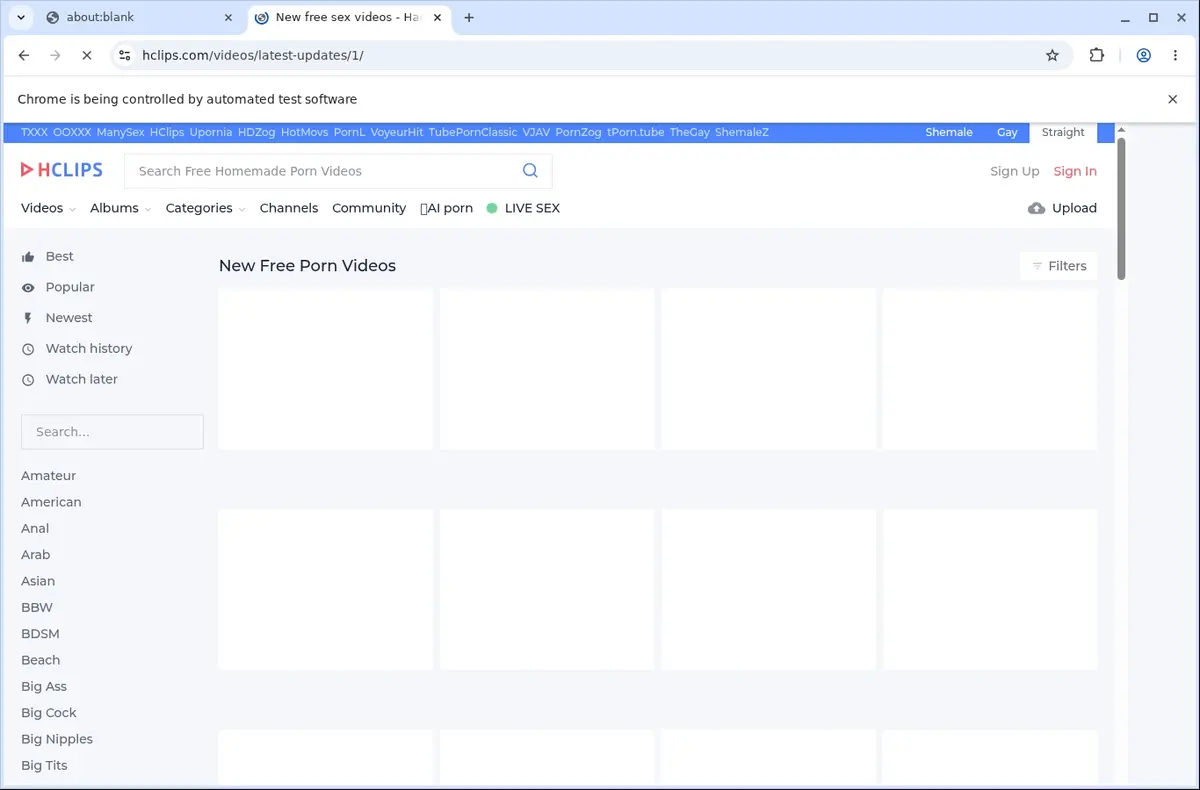Select the Straight orientation option
This screenshot has width=1200, height=790.
tap(1063, 132)
